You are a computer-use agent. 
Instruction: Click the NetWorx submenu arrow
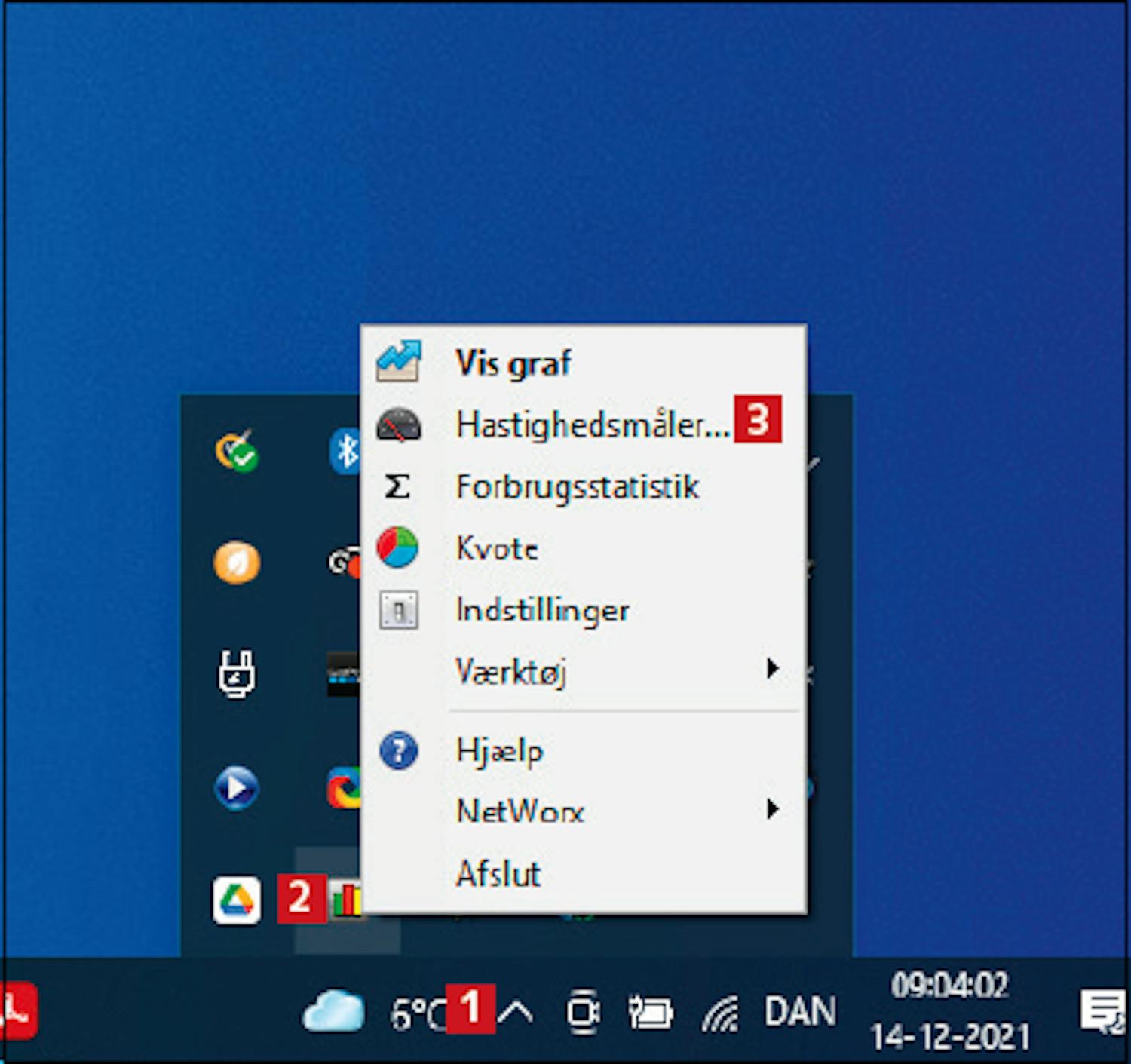tap(772, 810)
